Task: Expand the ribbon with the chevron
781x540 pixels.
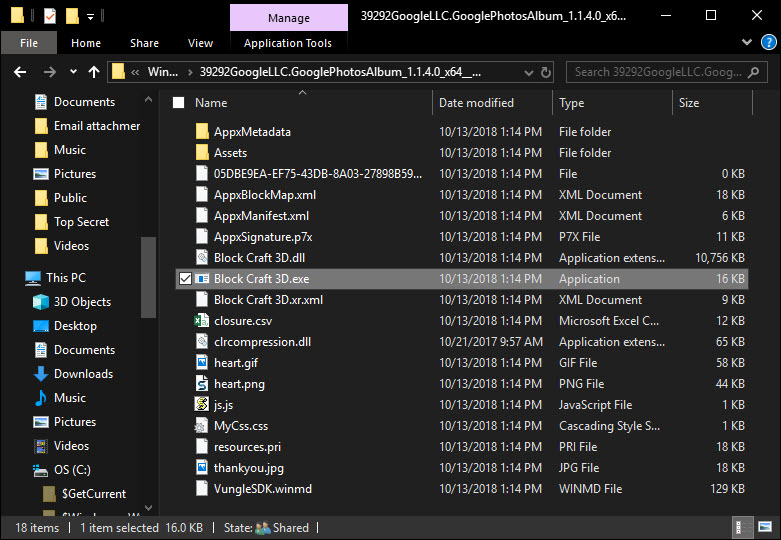Action: 745,43
